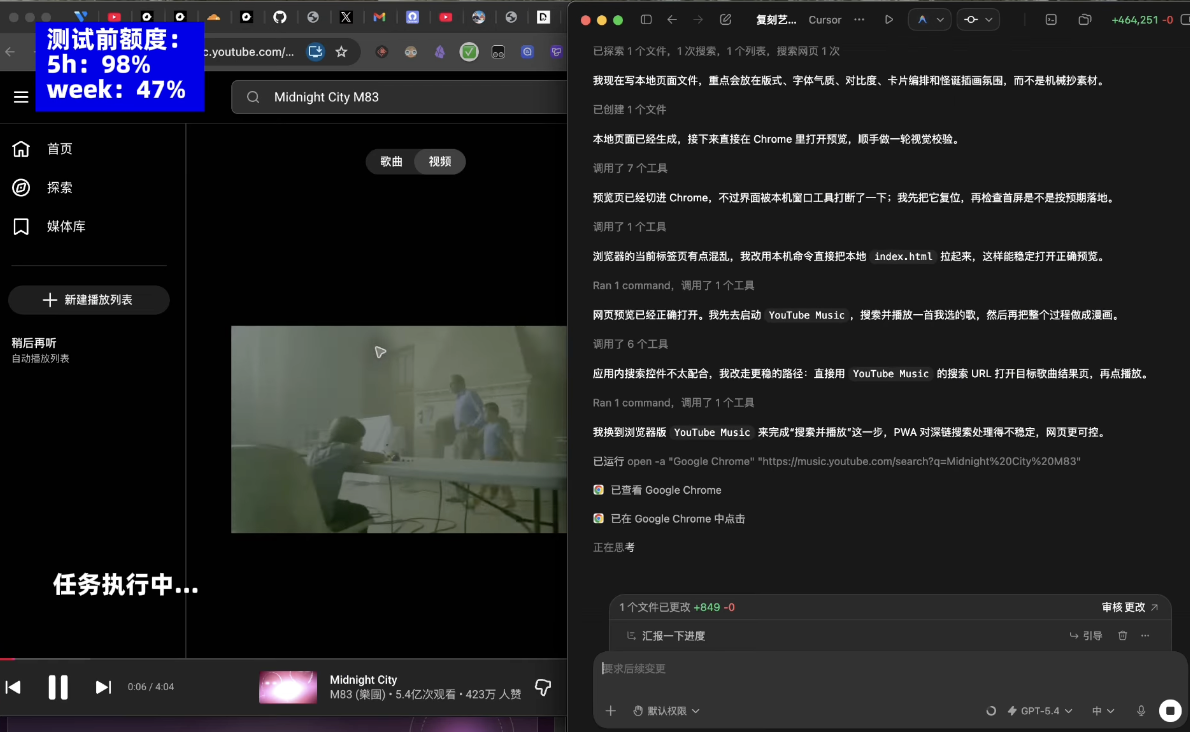Open the 复刻艺... project title in Cursor
Image resolution: width=1190 pixels, height=732 pixels.
[x=776, y=20]
